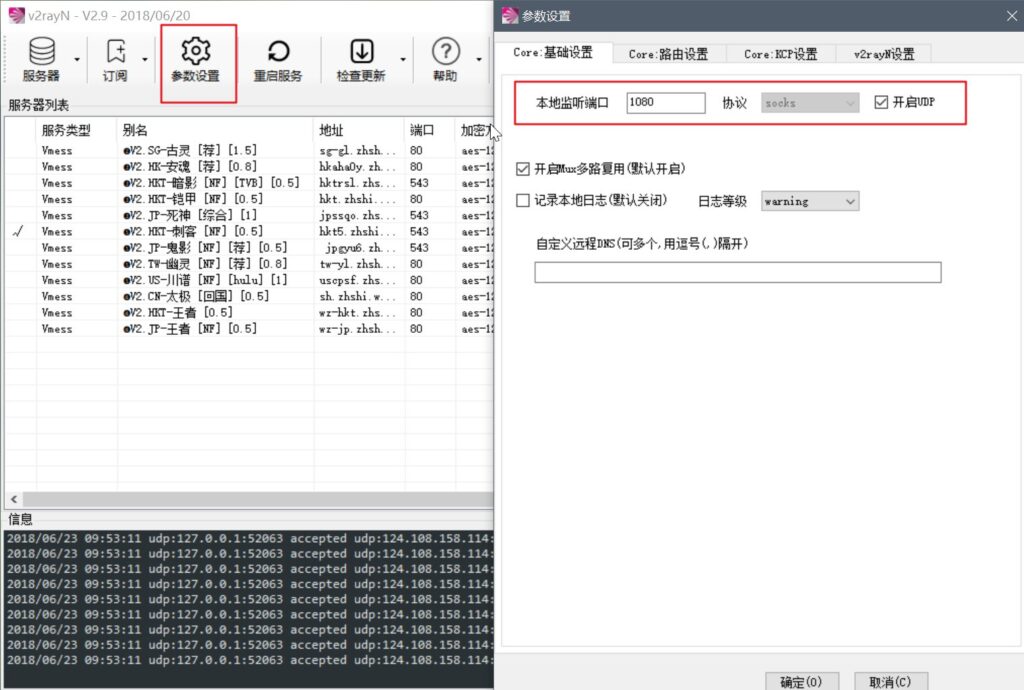Click the 日志等级 label
The height and width of the screenshot is (690, 1024).
[722, 201]
